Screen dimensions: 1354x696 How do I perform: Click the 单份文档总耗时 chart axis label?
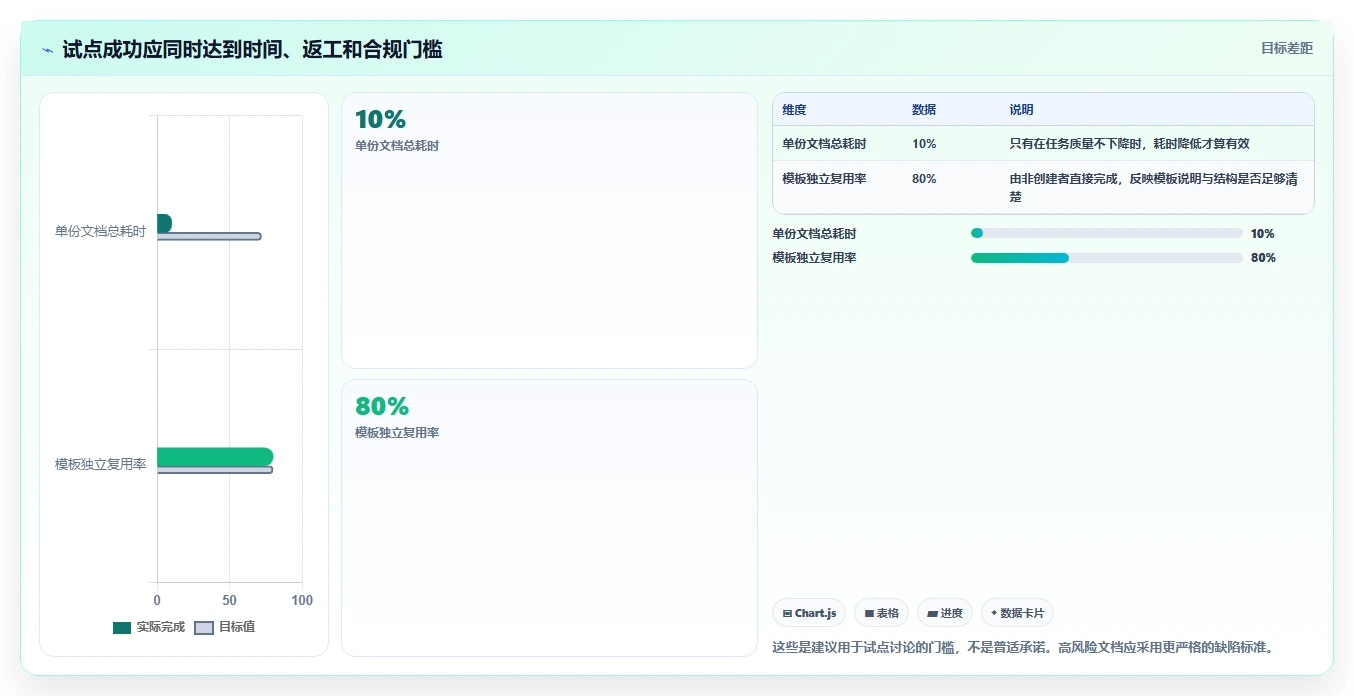click(x=100, y=231)
